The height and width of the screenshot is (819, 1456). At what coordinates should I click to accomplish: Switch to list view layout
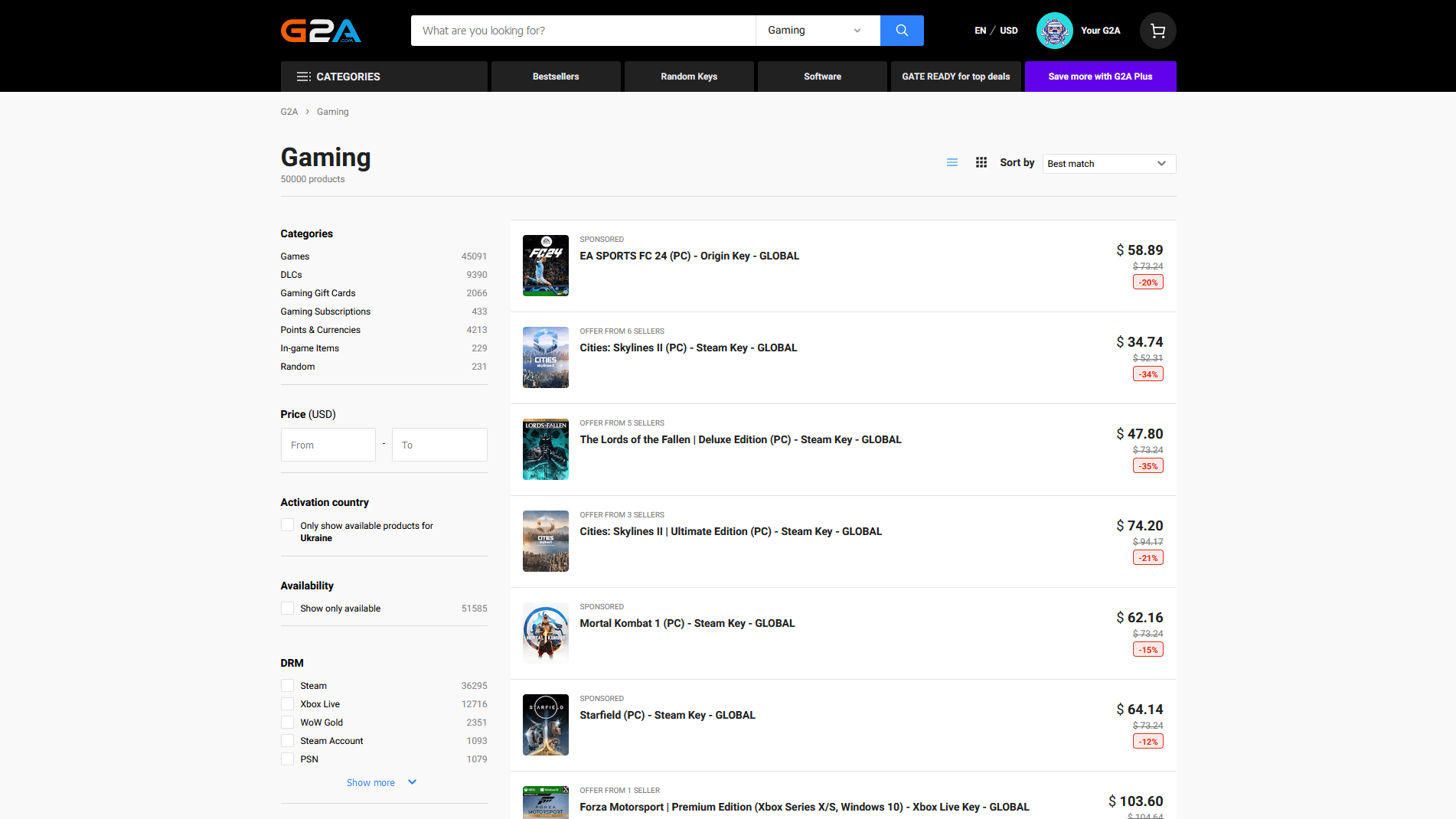tap(952, 162)
